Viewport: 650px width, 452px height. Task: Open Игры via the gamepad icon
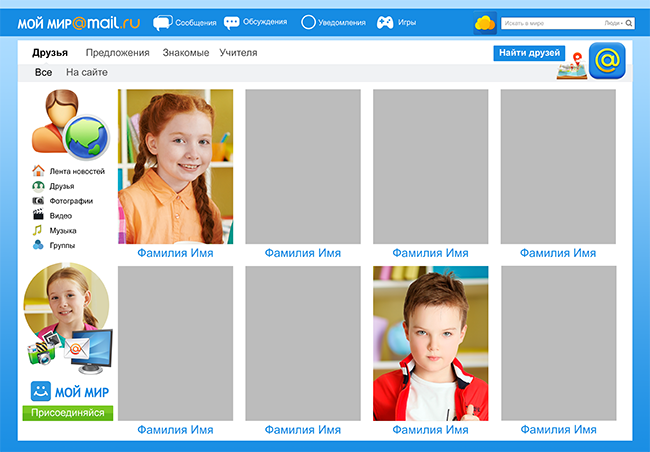pyautogui.click(x=384, y=22)
